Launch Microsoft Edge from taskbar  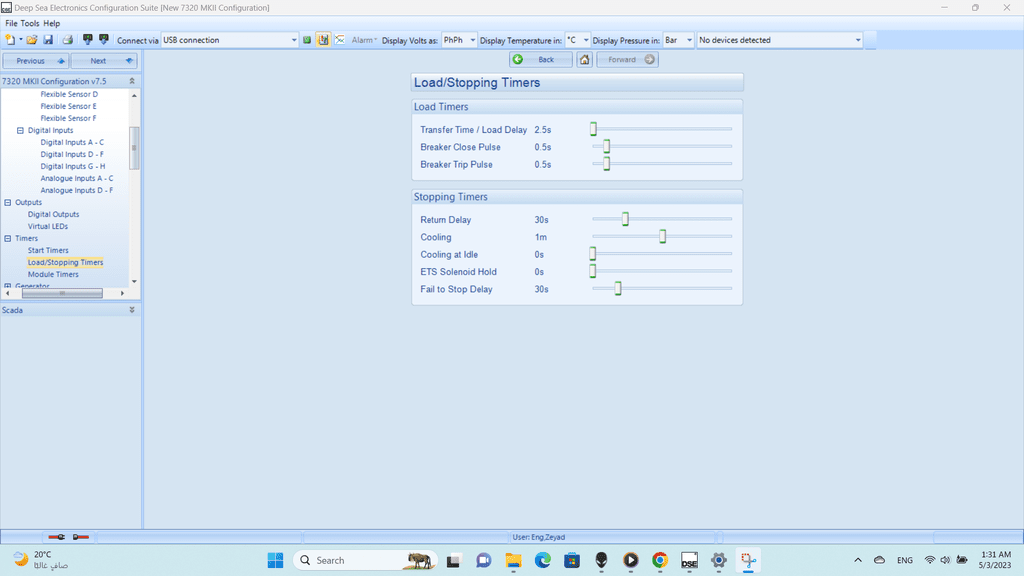click(x=543, y=560)
